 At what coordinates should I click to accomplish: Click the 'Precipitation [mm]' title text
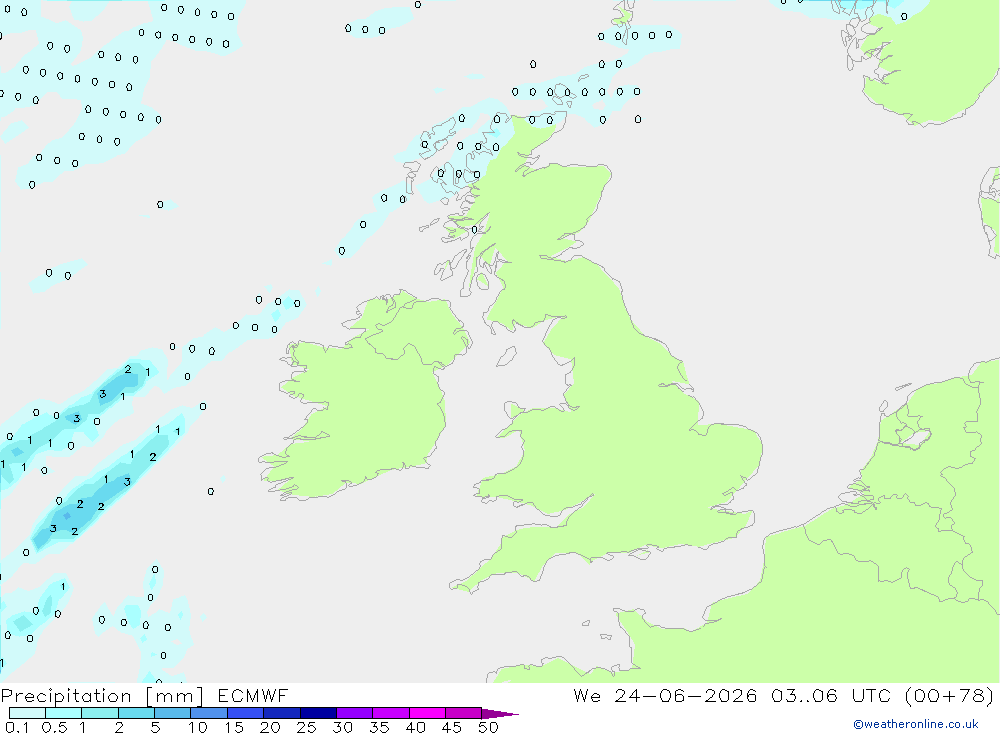pos(102,696)
